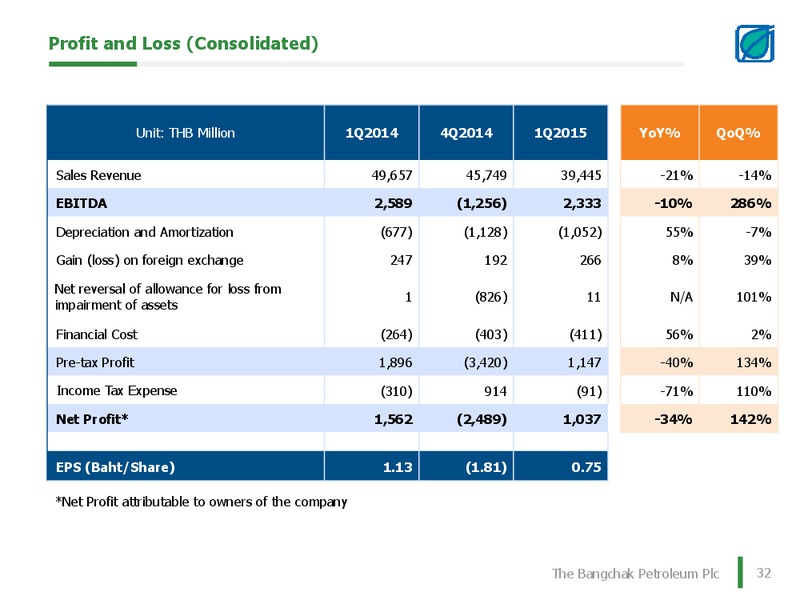Click the 'Unit: THB Million' header cell
The image size is (800, 600).
coord(185,133)
